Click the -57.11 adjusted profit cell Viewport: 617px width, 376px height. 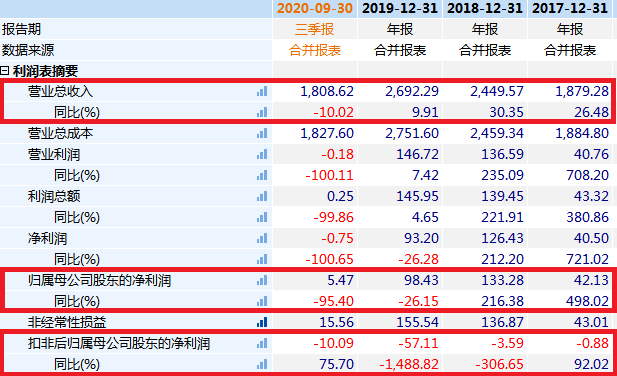[x=419, y=343]
